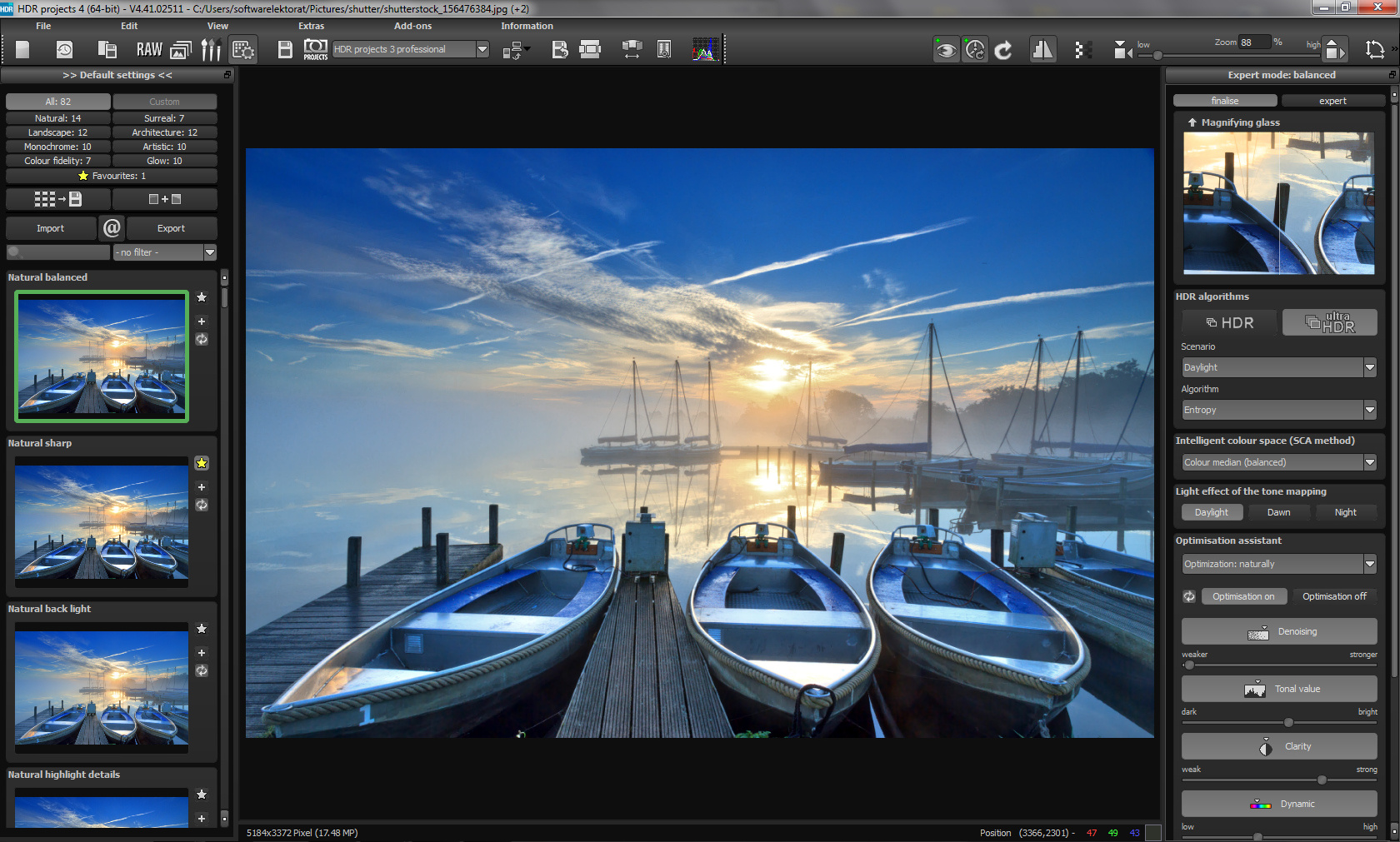The image size is (1400, 842).
Task: Open the HDR projects 3 professional dropdown
Action: 411,49
